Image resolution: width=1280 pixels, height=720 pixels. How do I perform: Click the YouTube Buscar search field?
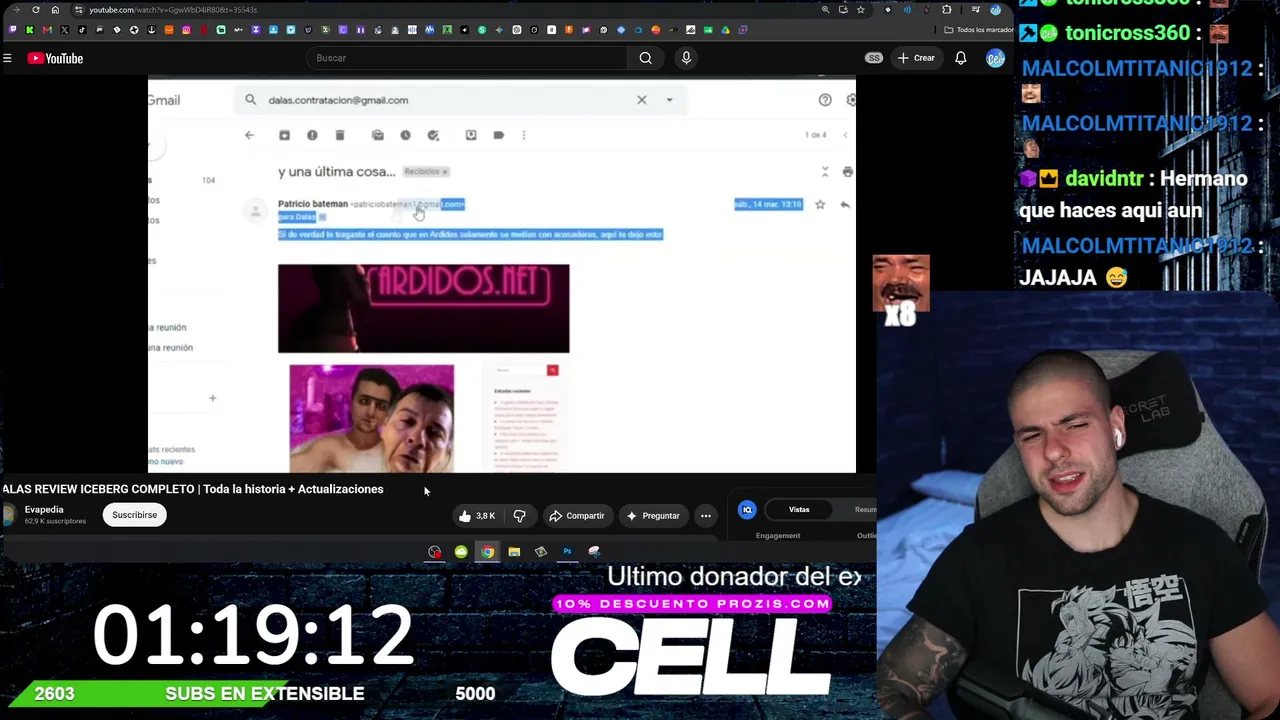(x=465, y=58)
